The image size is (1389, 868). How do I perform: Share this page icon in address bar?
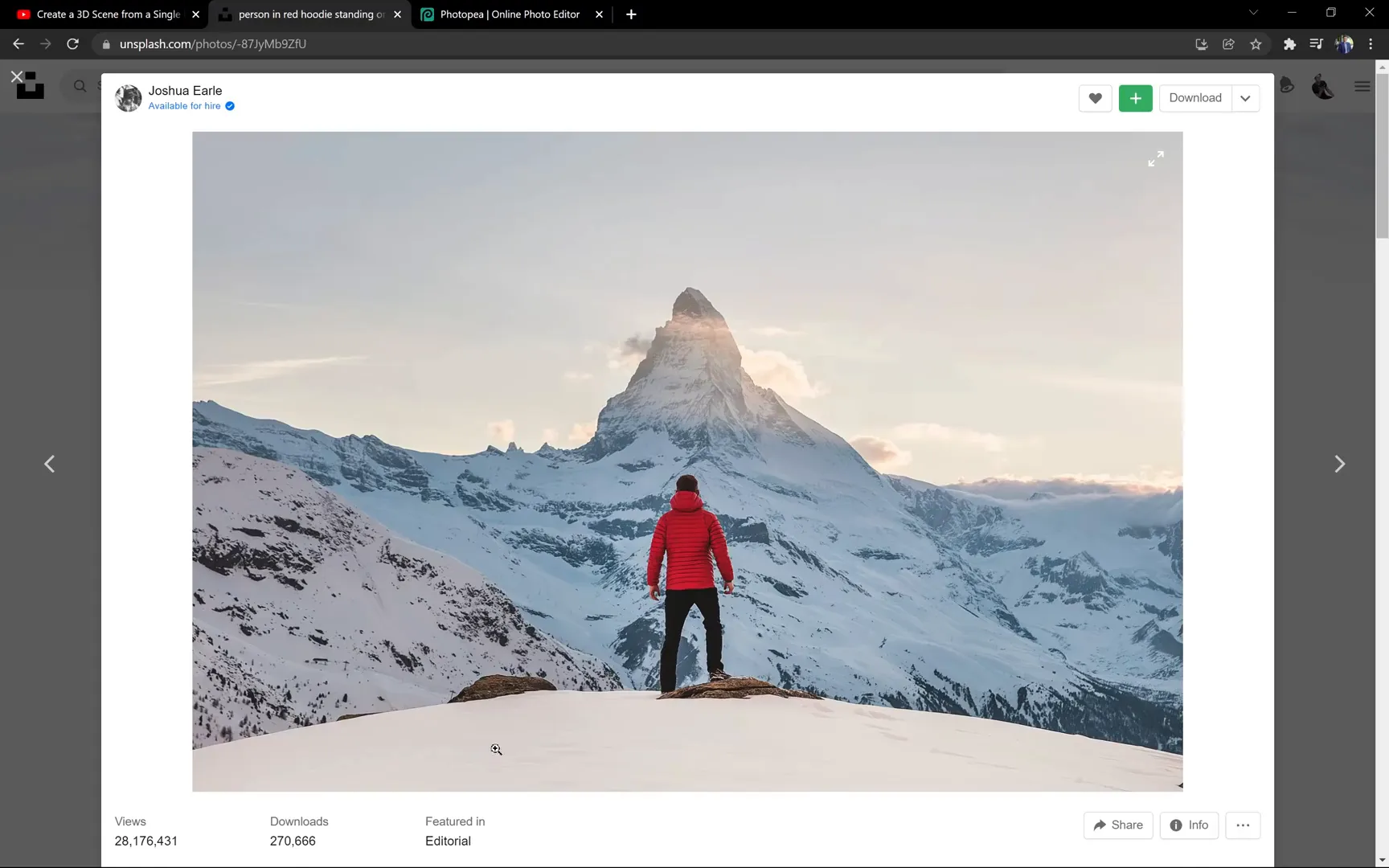click(1228, 44)
